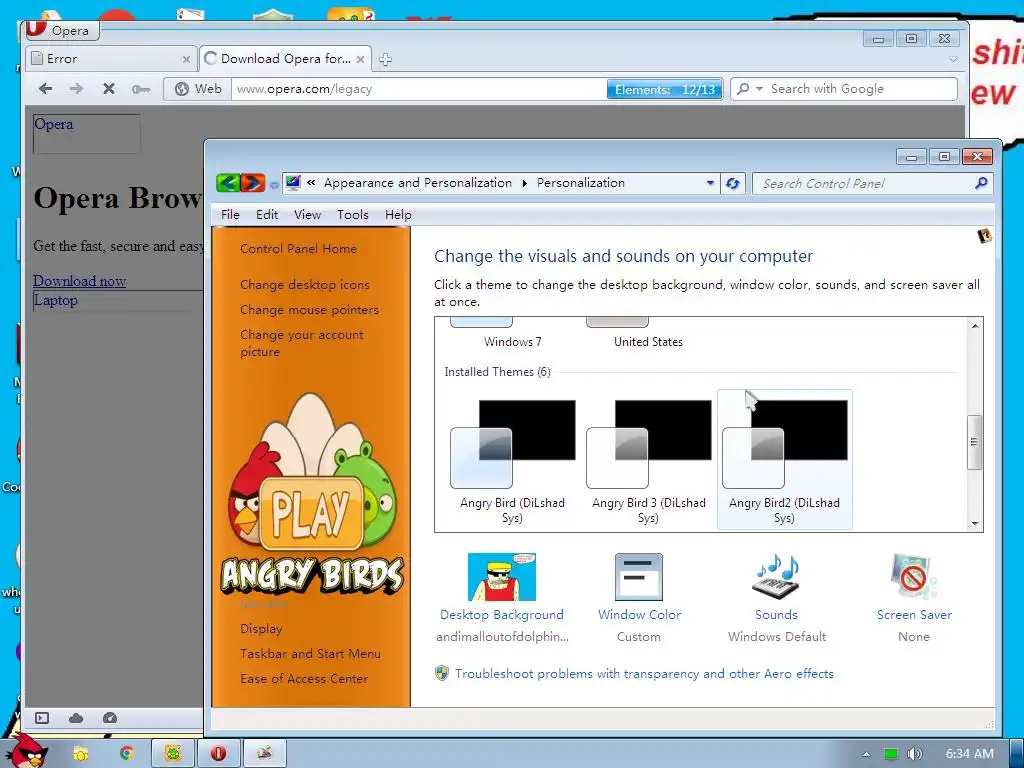The height and width of the screenshot is (768, 1024).
Task: Click Appearance and Personalization breadcrumb
Action: click(418, 183)
